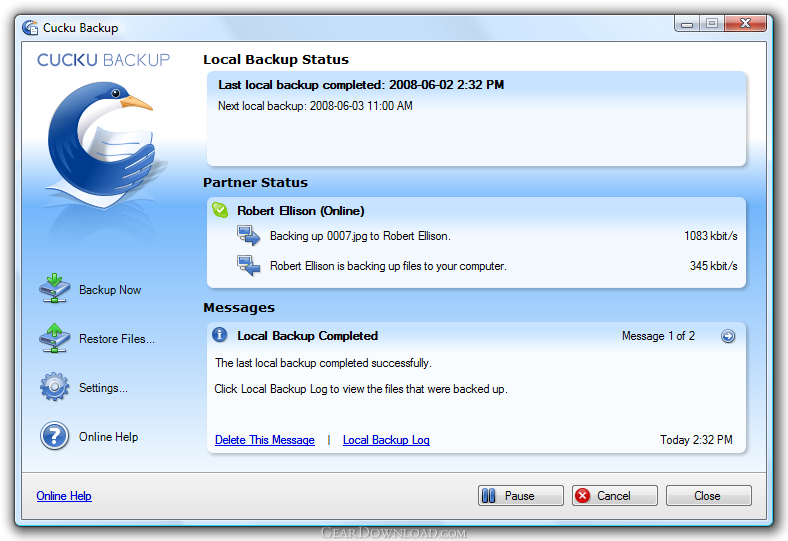Click 'The last local backup completed successfully.'
This screenshot has width=788, height=541.
click(323, 363)
